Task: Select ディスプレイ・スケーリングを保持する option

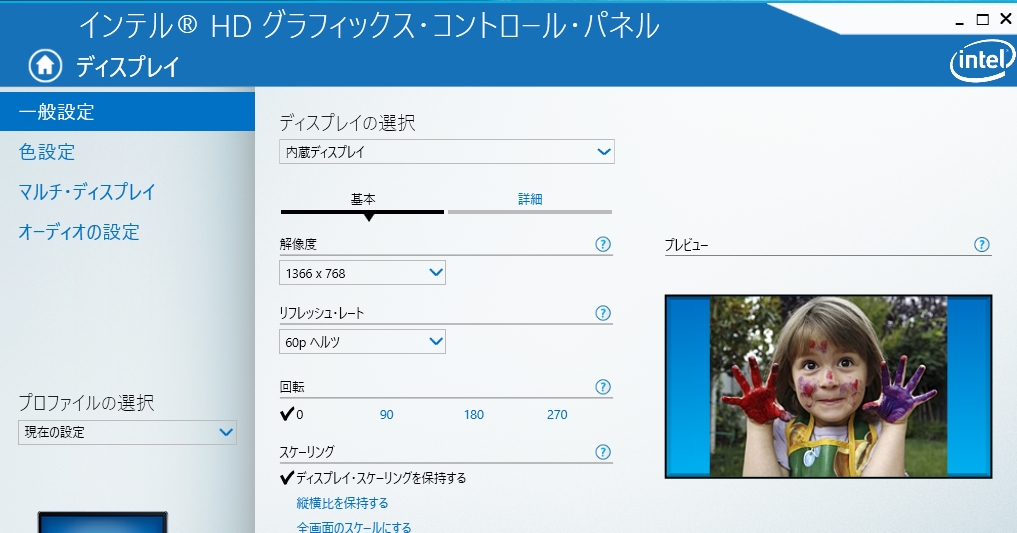Action: pos(373,478)
